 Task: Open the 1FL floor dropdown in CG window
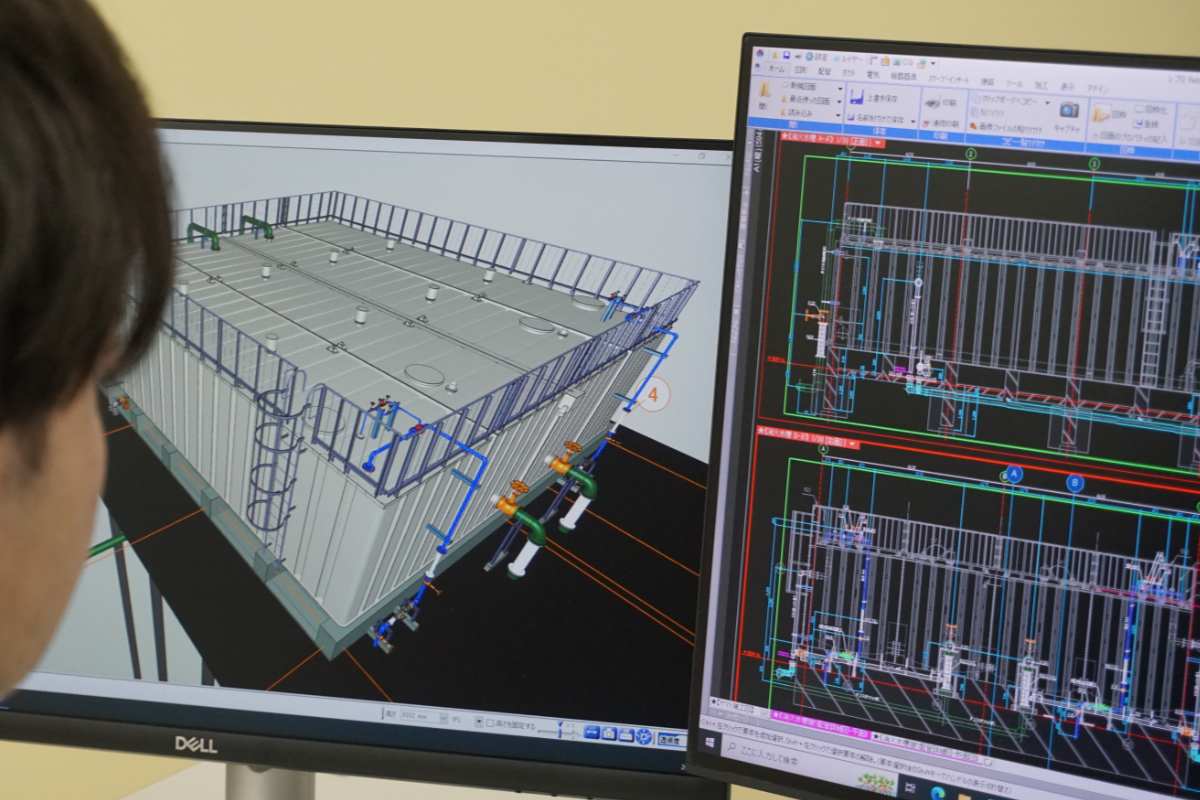[x=478, y=721]
